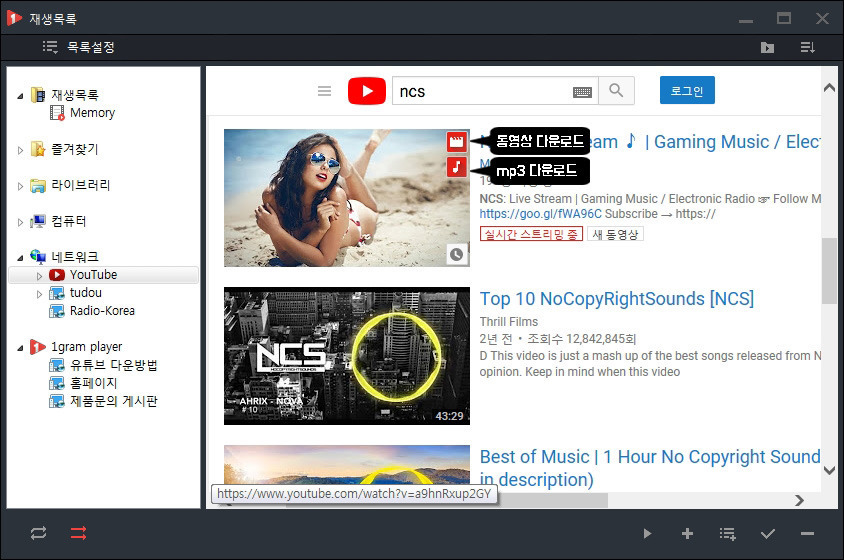Click the 실시간 스트리밍 중 badge

(531, 234)
